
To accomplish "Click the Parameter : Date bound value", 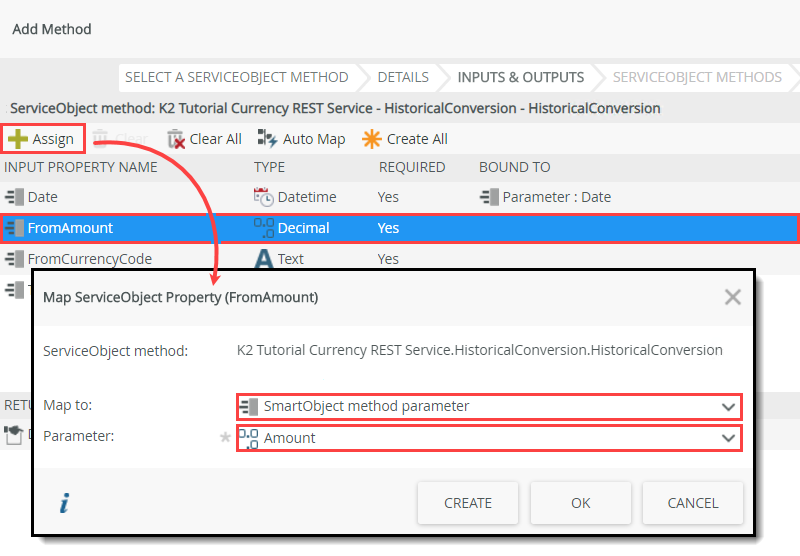I will 557,197.
